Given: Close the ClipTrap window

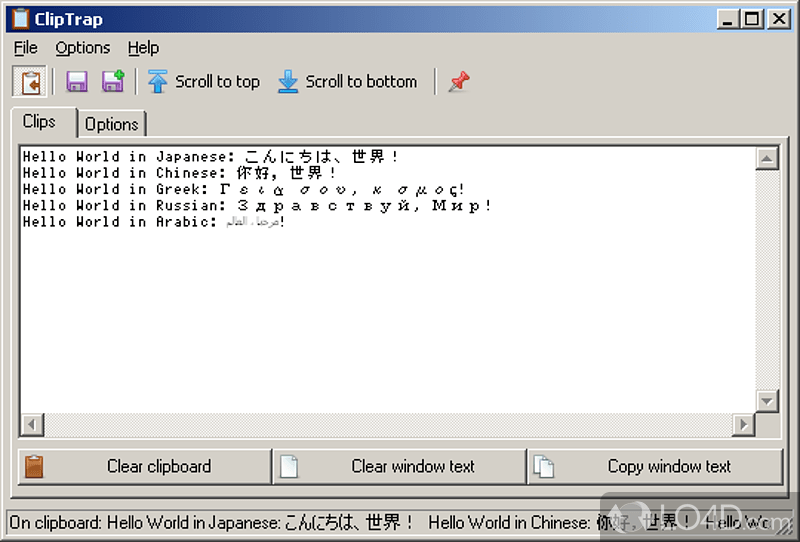Looking at the screenshot, I should pos(780,19).
